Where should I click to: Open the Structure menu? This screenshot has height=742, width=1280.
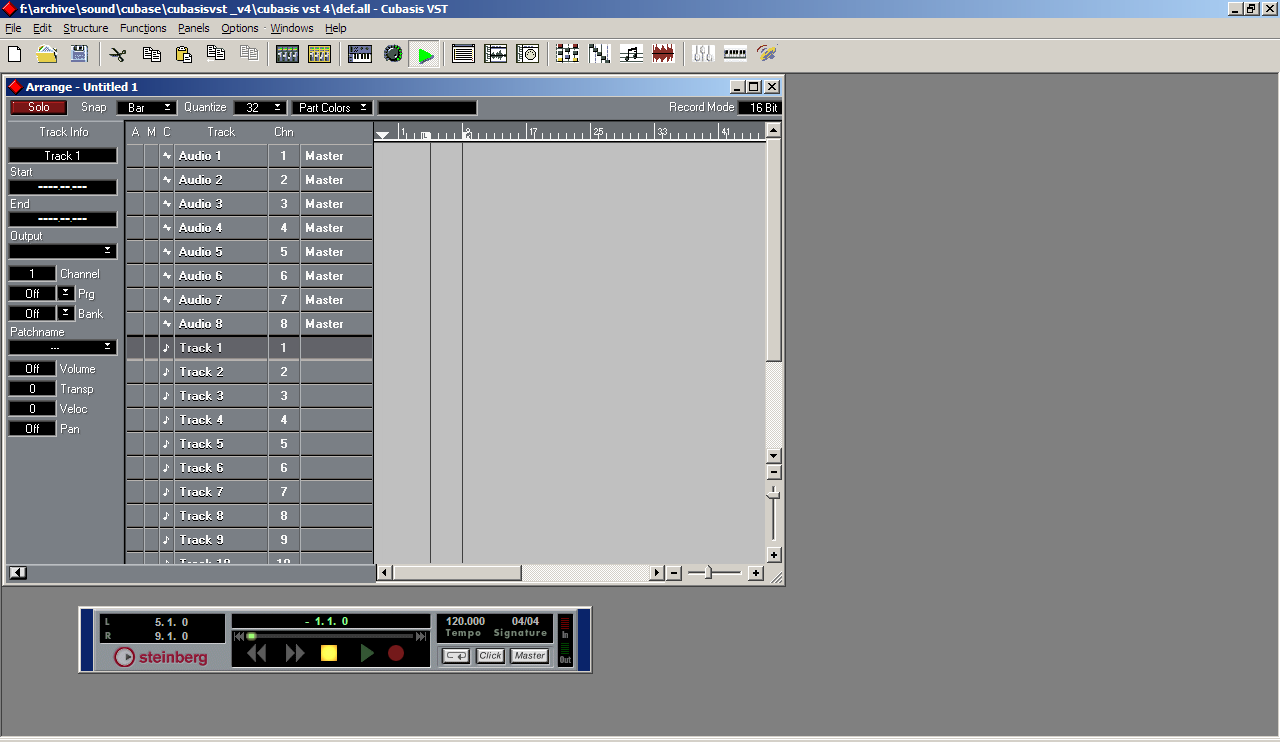[86, 28]
